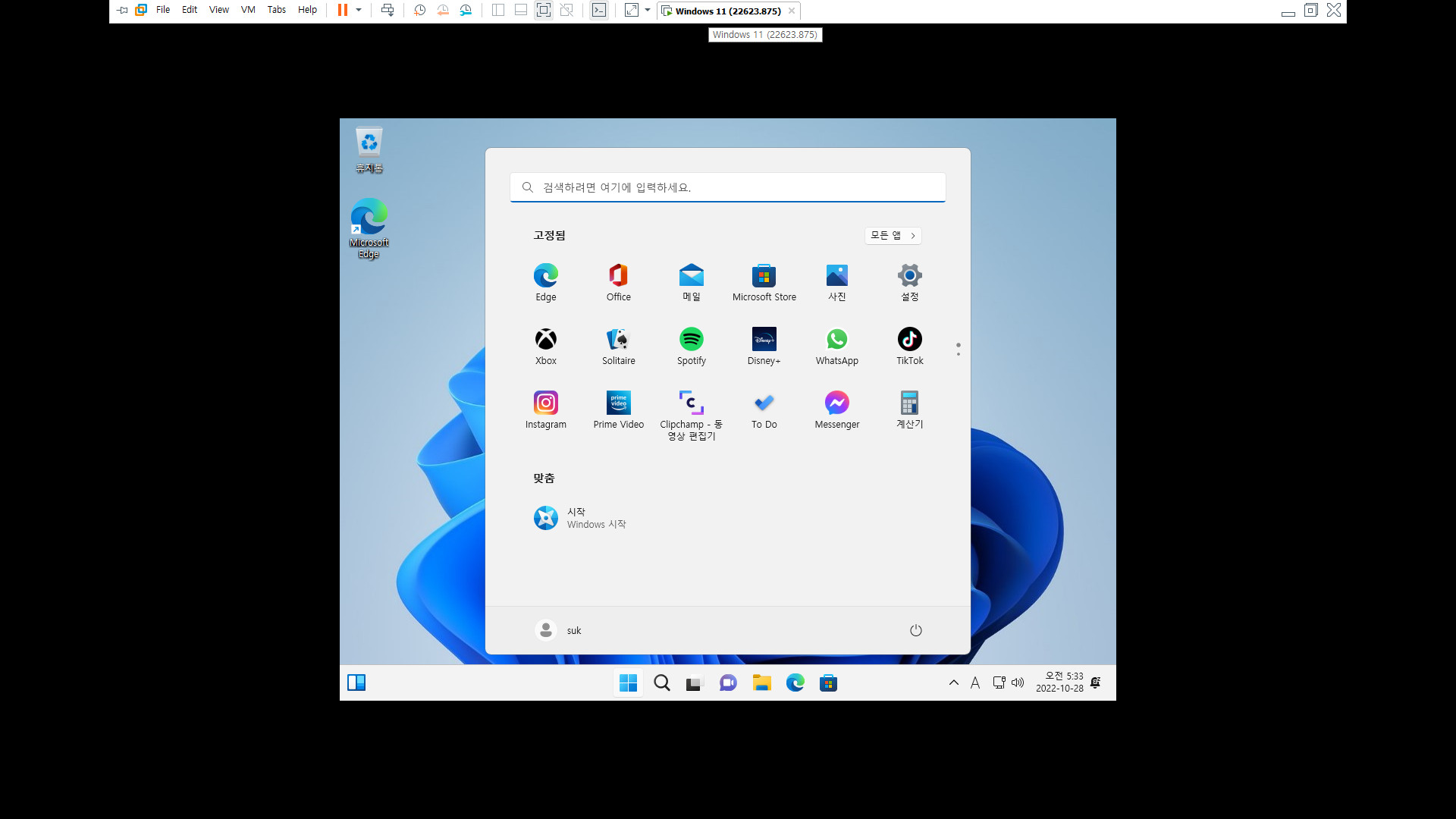Launch the TikTok pinned app

910,347
